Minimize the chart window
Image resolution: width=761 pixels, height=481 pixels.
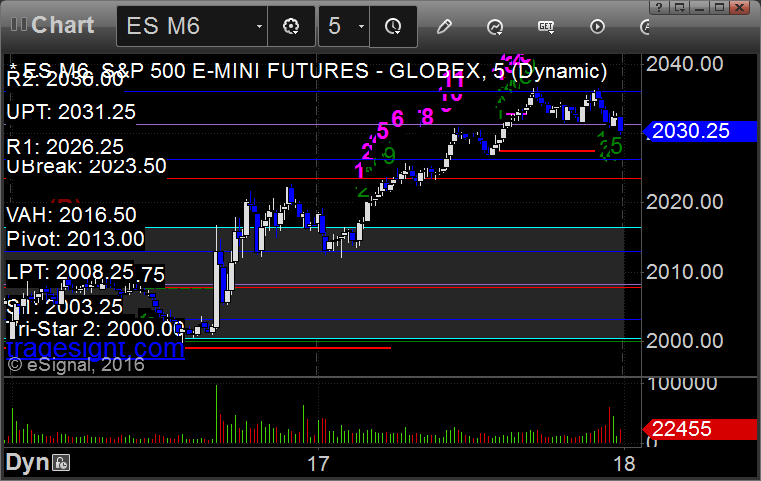699,7
